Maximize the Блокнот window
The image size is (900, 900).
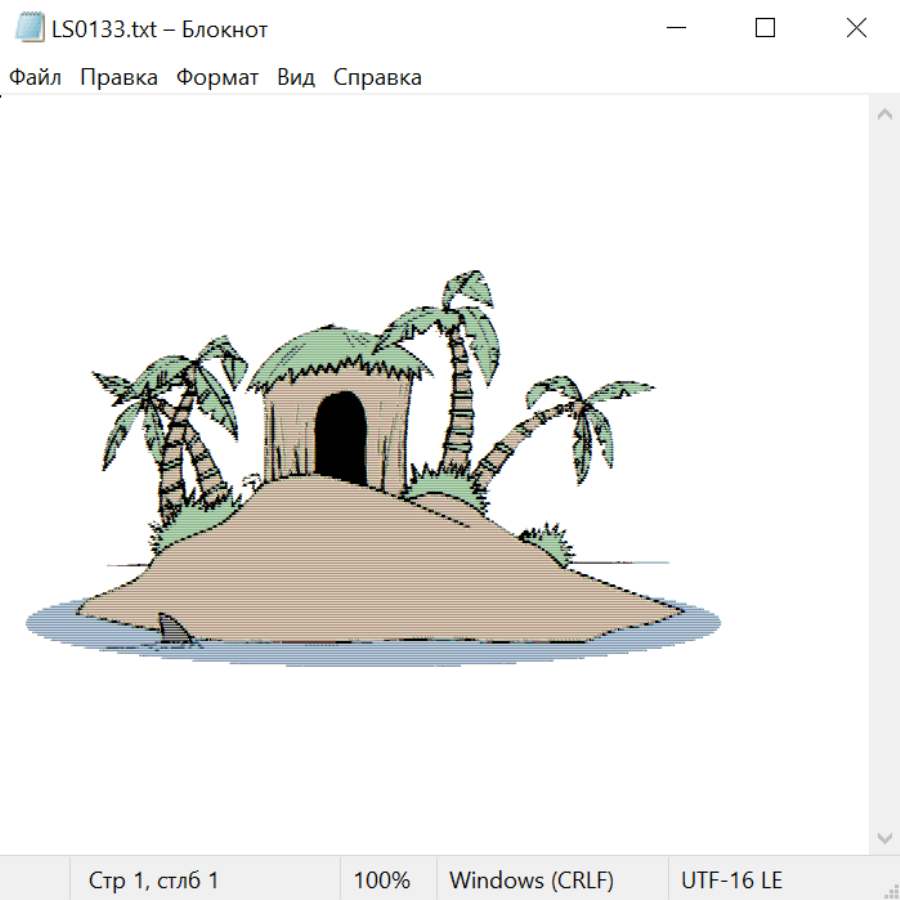click(765, 29)
